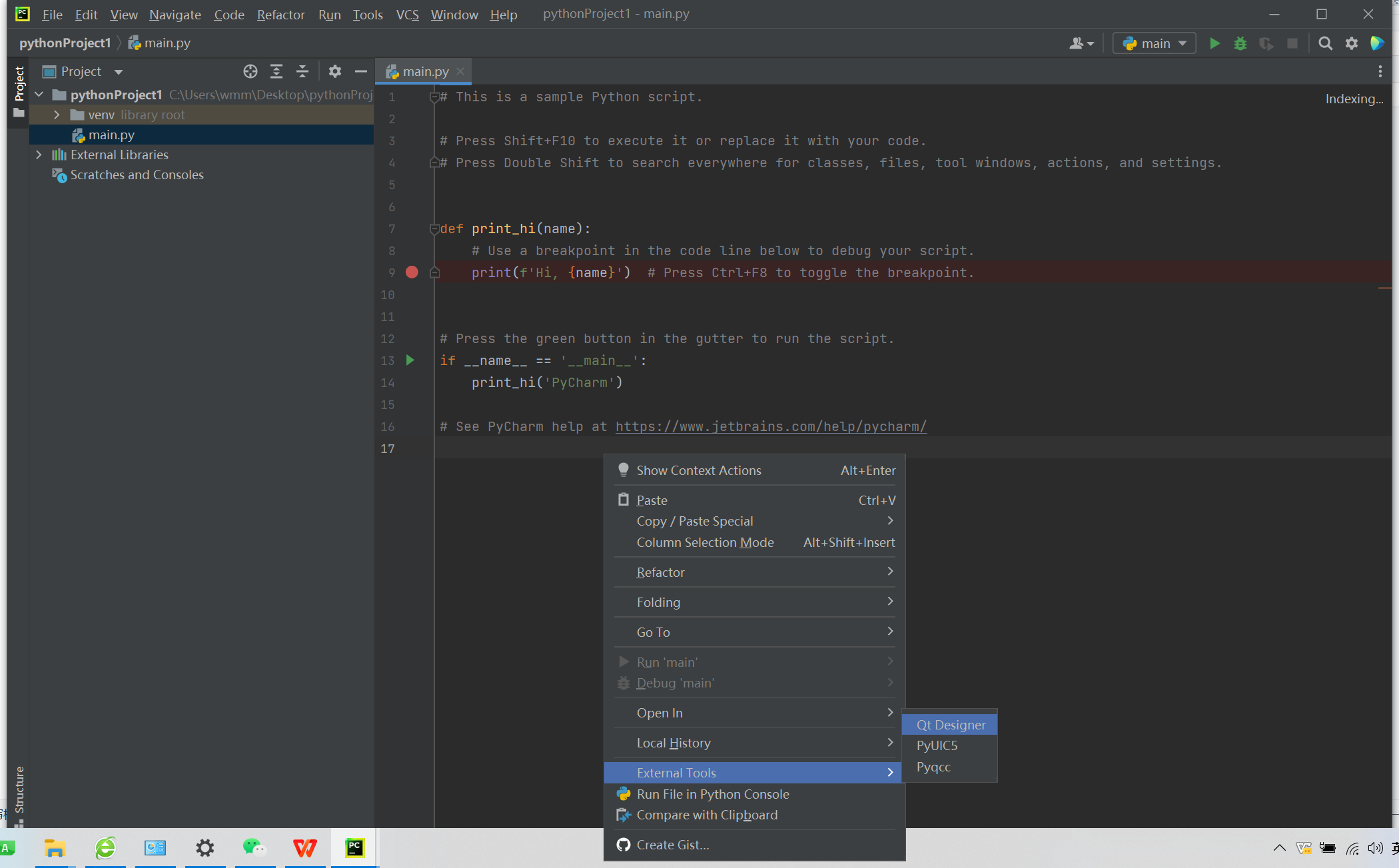Click the Settings gear icon in toolbar
This screenshot has height=868, width=1399.
point(1351,43)
